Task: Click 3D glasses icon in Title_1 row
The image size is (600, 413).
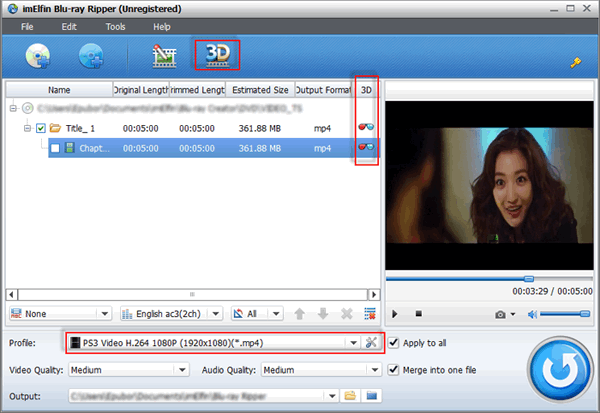Action: 366,127
